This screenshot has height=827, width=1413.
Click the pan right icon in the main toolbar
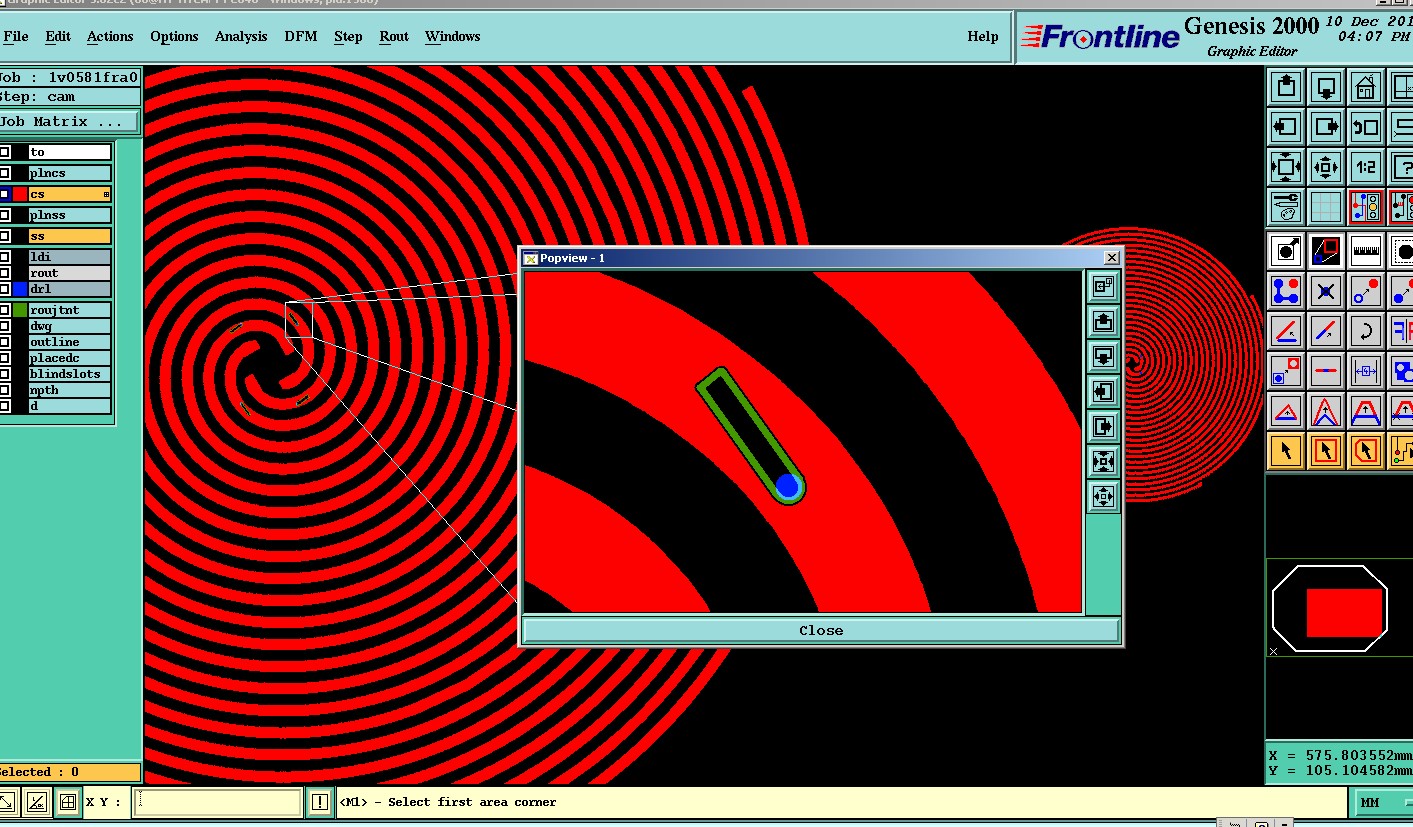click(1326, 127)
